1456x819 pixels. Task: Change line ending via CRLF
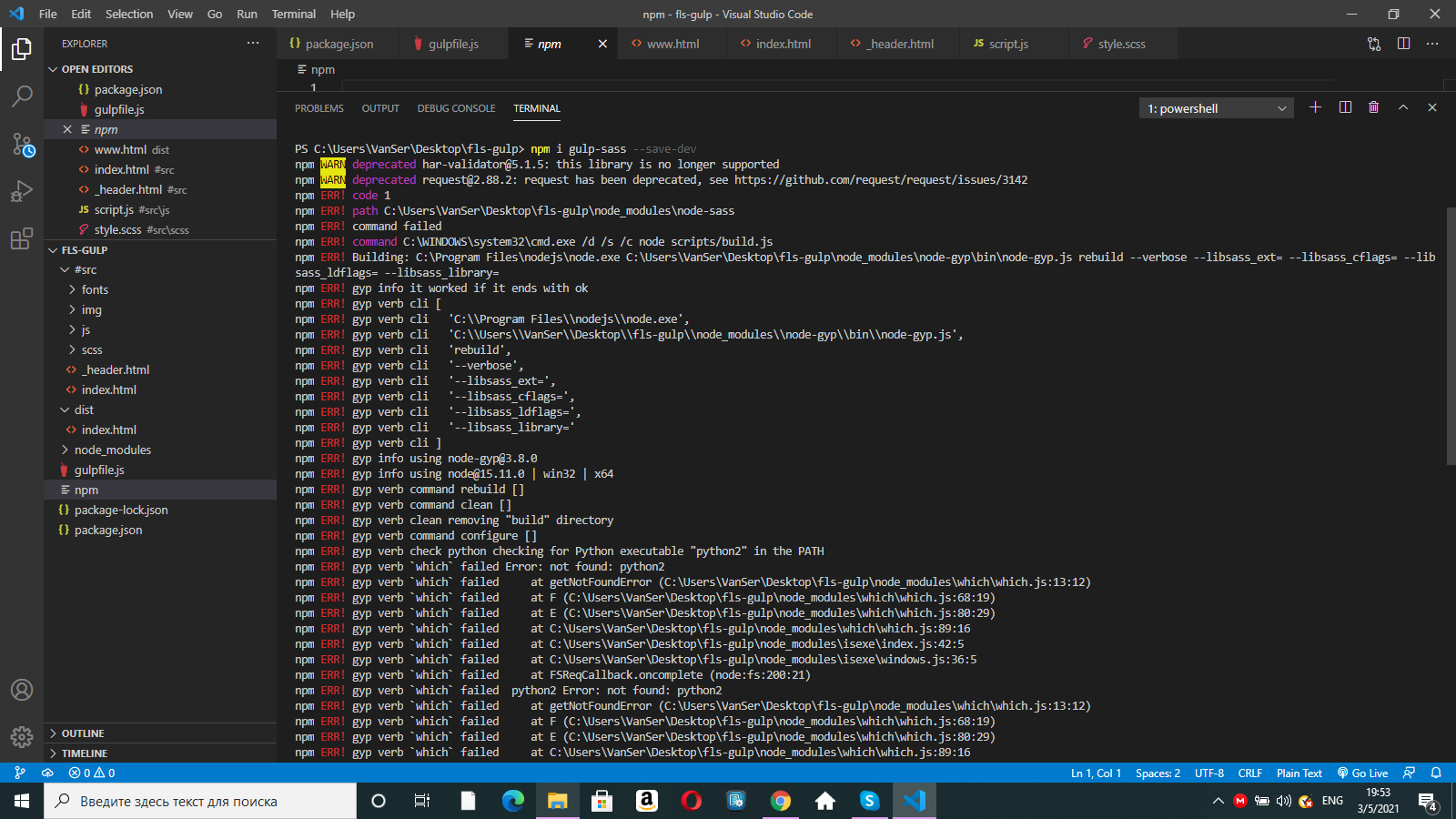click(x=1250, y=773)
